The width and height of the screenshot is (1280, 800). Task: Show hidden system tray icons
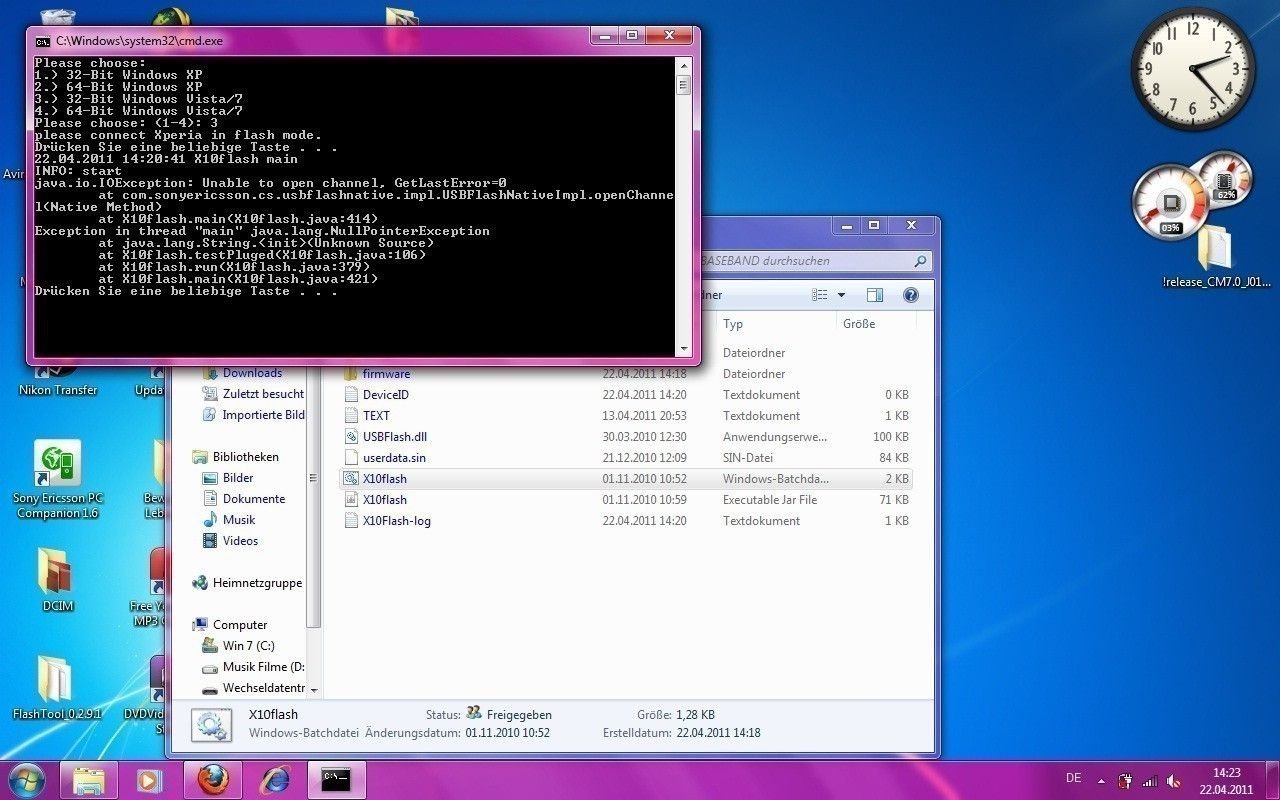pyautogui.click(x=1101, y=780)
